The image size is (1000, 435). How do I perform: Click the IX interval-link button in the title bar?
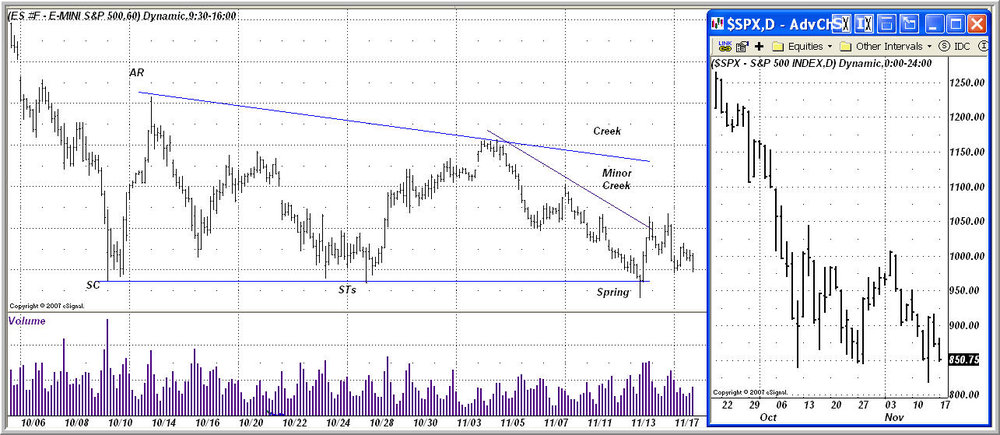point(865,24)
